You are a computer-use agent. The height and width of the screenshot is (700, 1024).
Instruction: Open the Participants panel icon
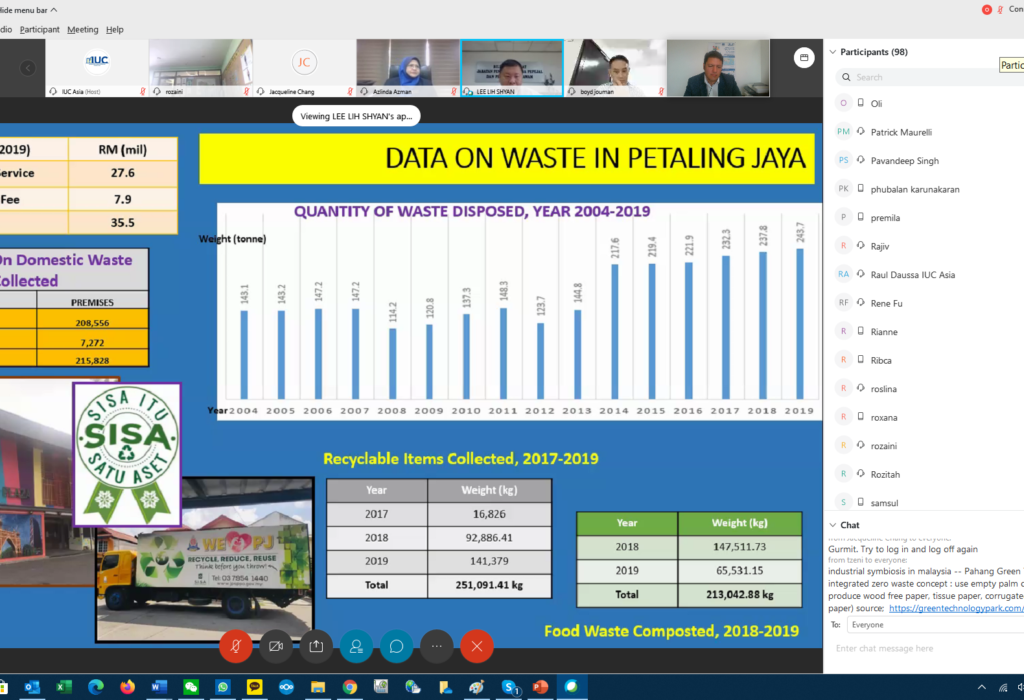point(356,646)
